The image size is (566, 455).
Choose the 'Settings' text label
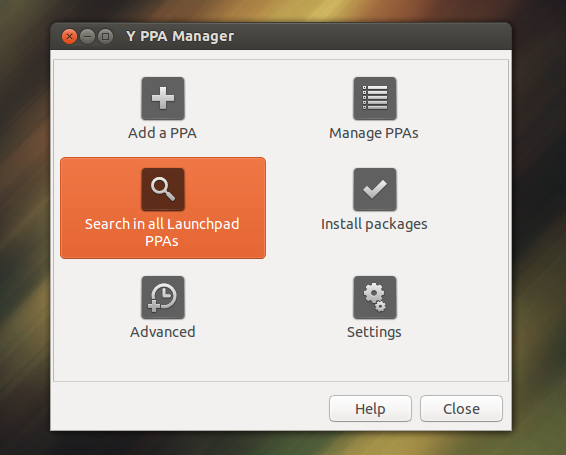[374, 332]
